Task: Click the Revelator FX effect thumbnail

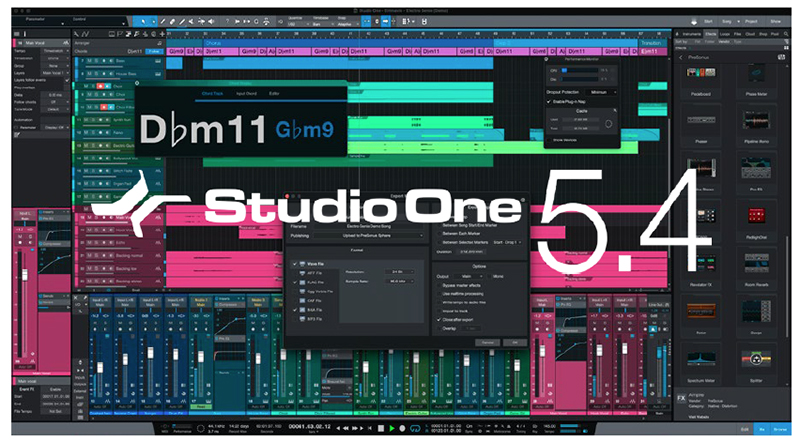Action: pos(701,264)
